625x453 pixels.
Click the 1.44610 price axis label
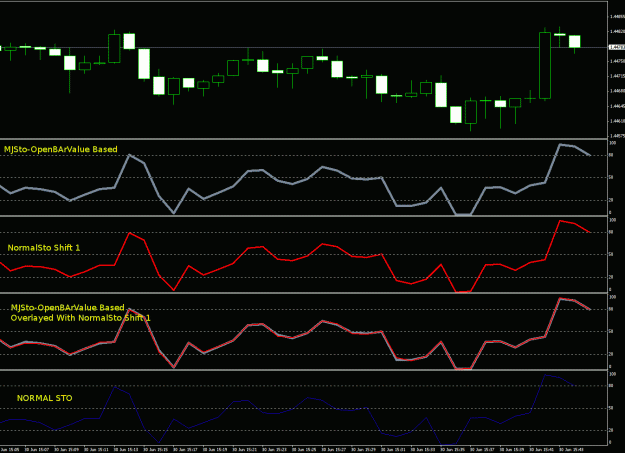[617, 121]
